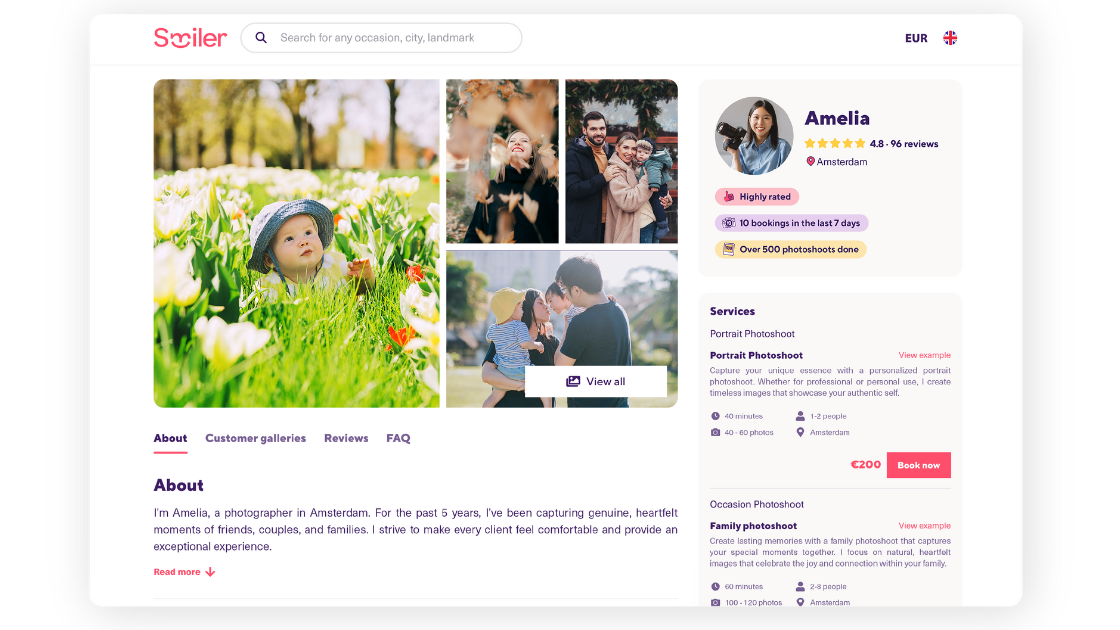The image size is (1120, 630).
Task: Click the Highly rated thumbs-up badge
Action: 757,196
